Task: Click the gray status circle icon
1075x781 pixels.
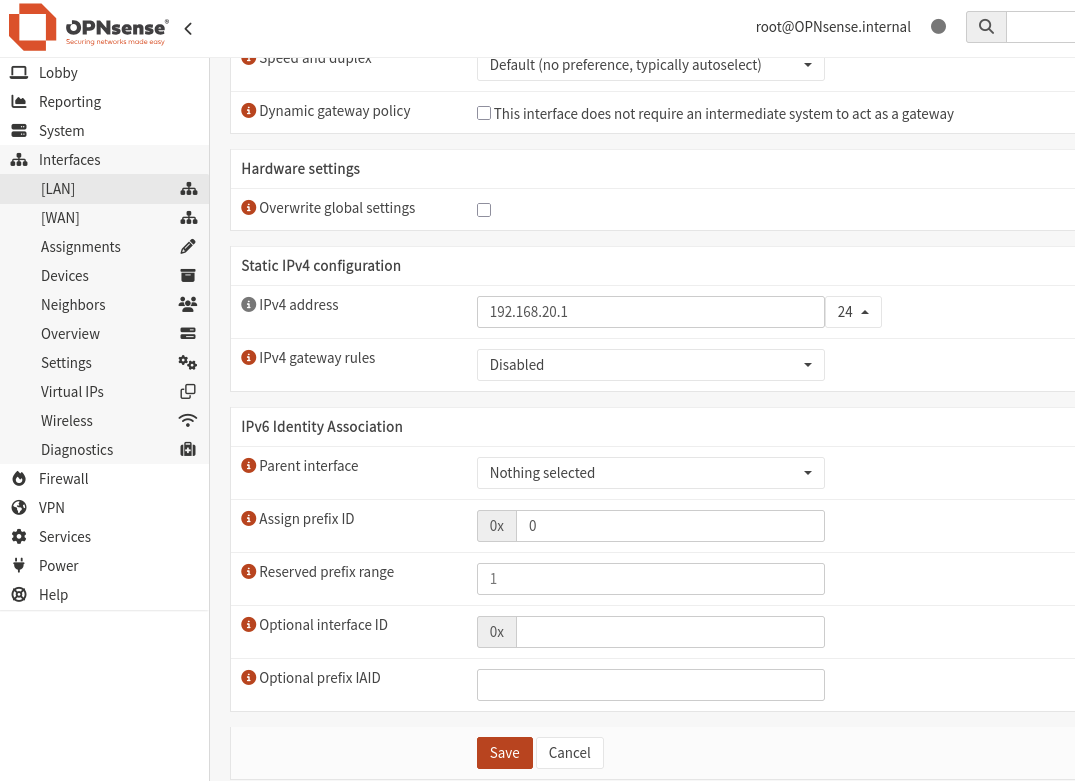Action: pyautogui.click(x=939, y=27)
